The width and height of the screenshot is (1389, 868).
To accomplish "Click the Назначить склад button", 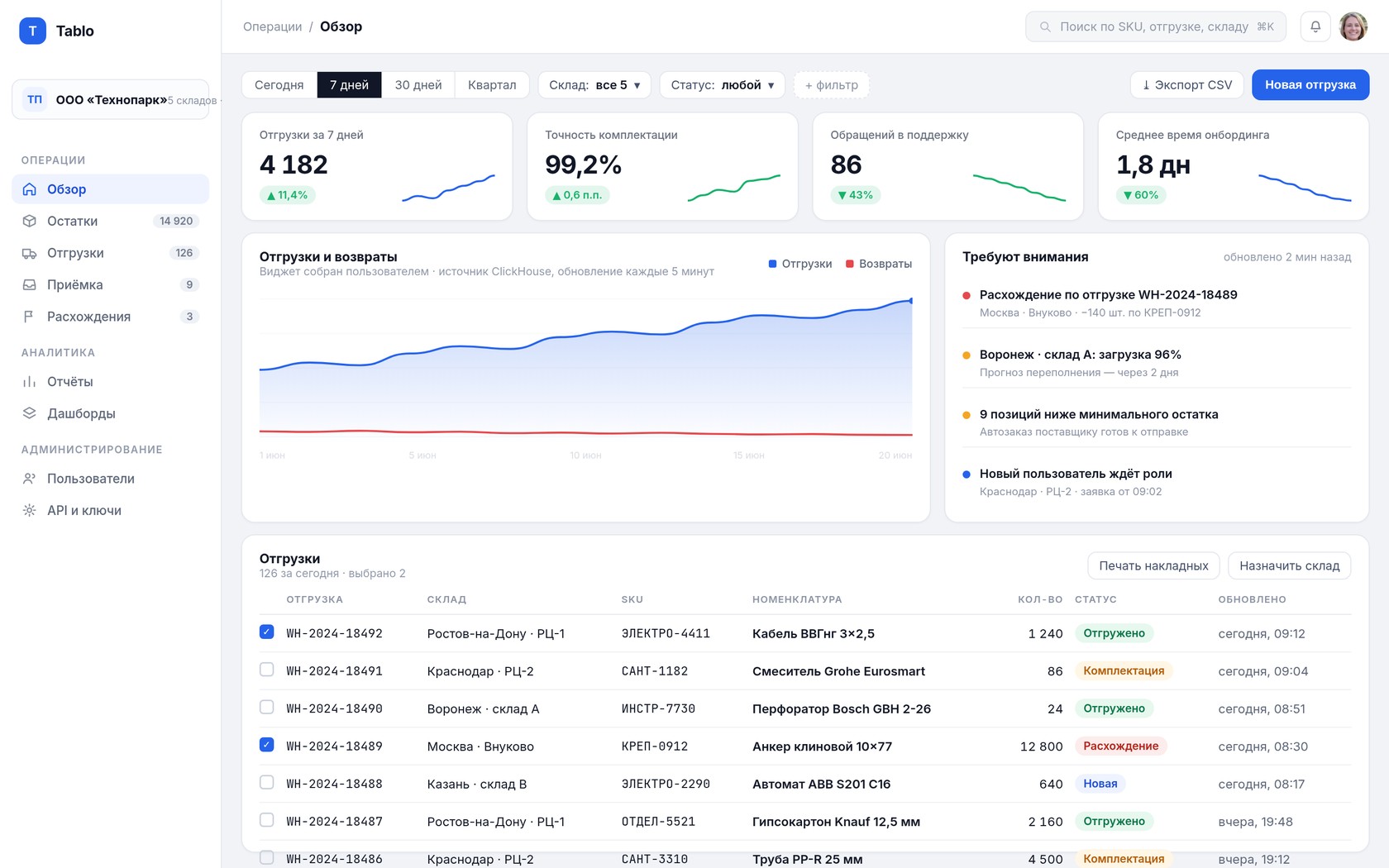I will [x=1290, y=565].
